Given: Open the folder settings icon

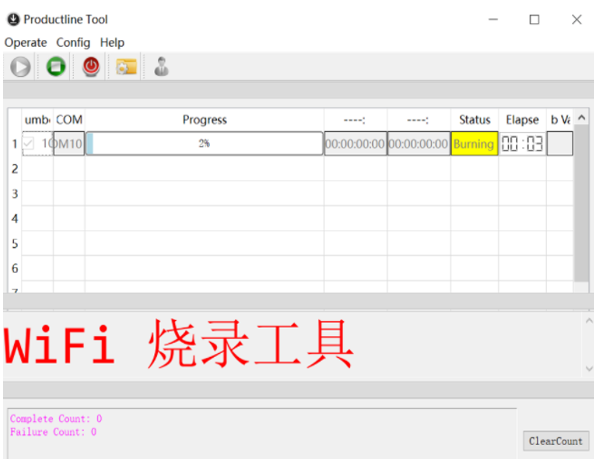Looking at the screenshot, I should click(126, 67).
